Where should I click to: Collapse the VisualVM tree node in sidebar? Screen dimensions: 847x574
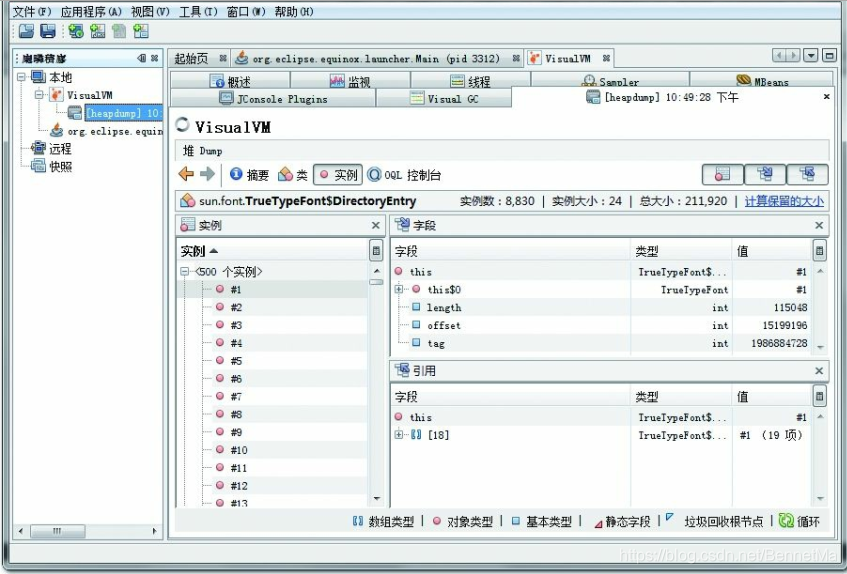[39, 95]
